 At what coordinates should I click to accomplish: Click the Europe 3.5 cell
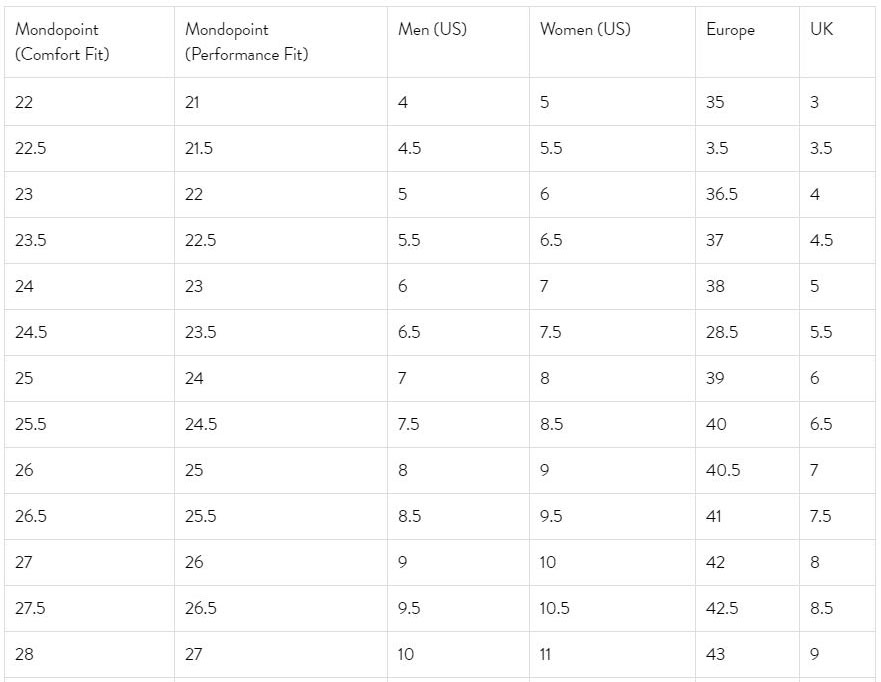coord(717,149)
